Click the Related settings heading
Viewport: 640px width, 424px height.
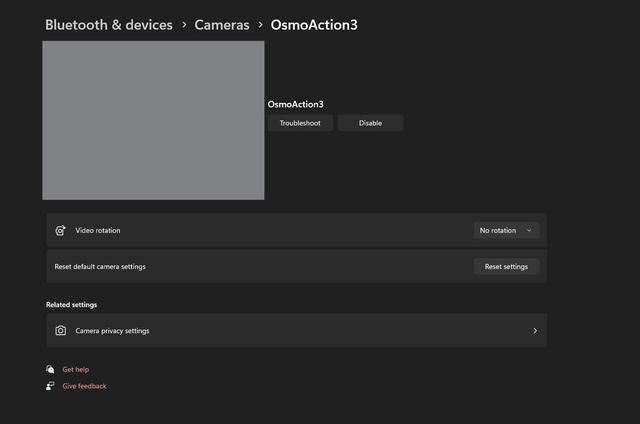point(71,304)
